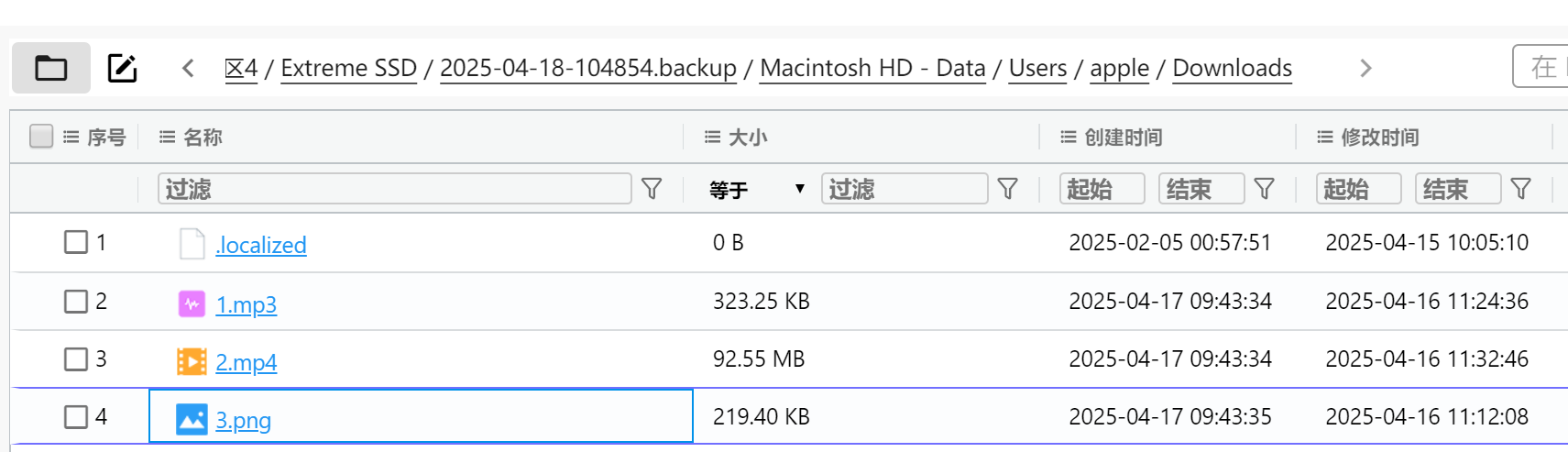Open the size comparison operator dropdown
1568x452 pixels.
[x=757, y=189]
